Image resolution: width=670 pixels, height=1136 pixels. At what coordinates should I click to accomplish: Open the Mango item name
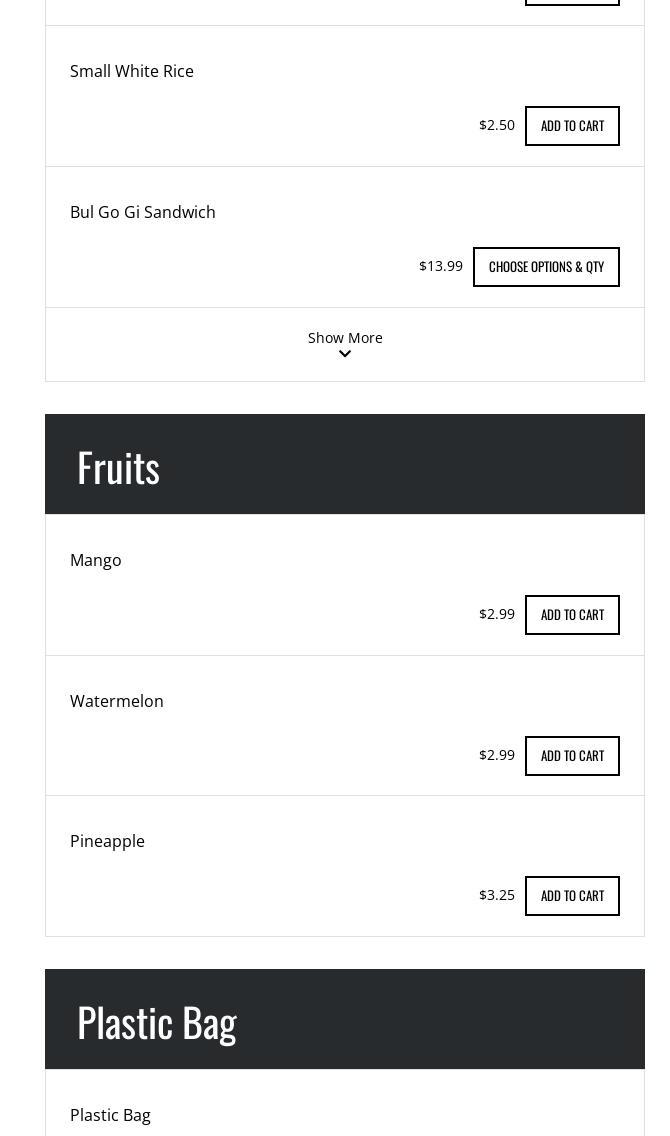(x=96, y=560)
